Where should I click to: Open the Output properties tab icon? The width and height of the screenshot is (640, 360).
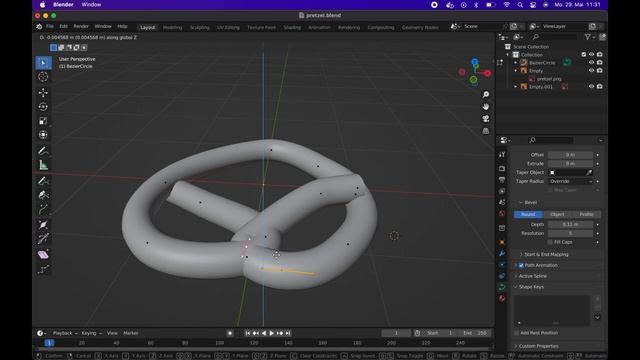[x=502, y=180]
